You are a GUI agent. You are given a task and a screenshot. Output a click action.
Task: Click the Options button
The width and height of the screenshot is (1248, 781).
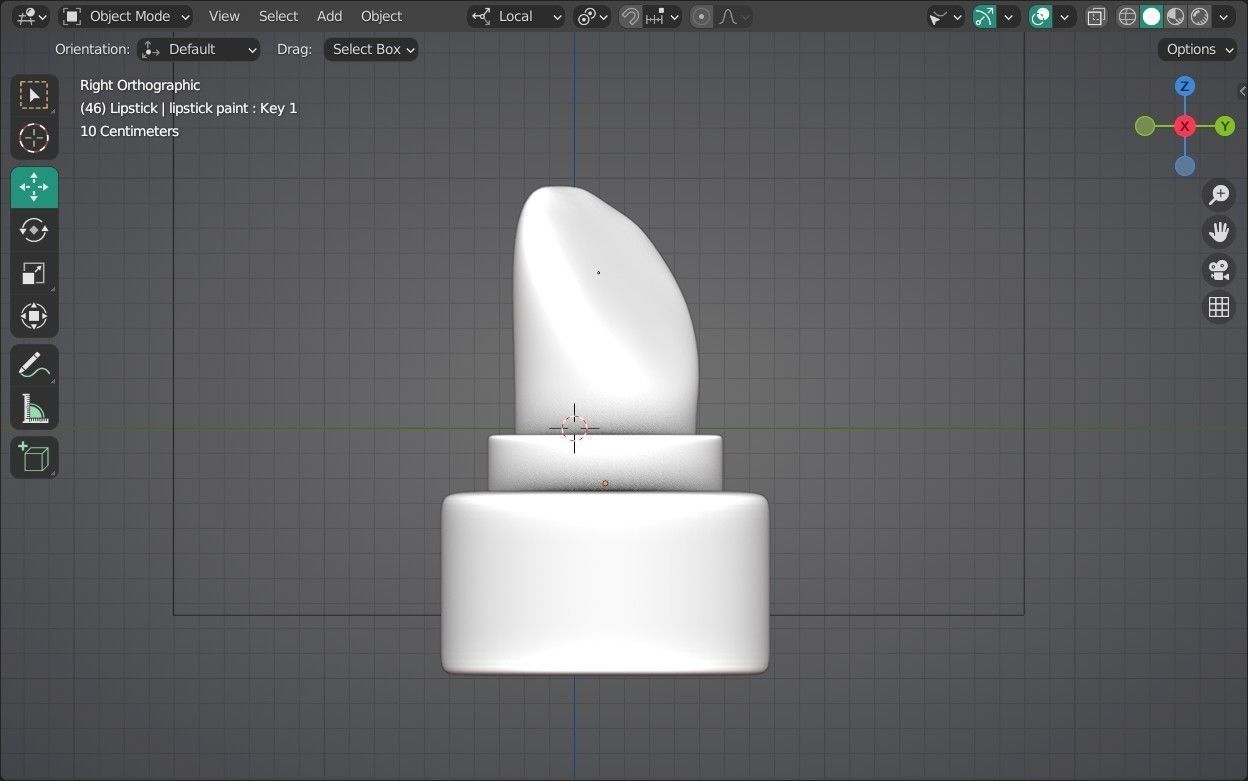[1198, 49]
